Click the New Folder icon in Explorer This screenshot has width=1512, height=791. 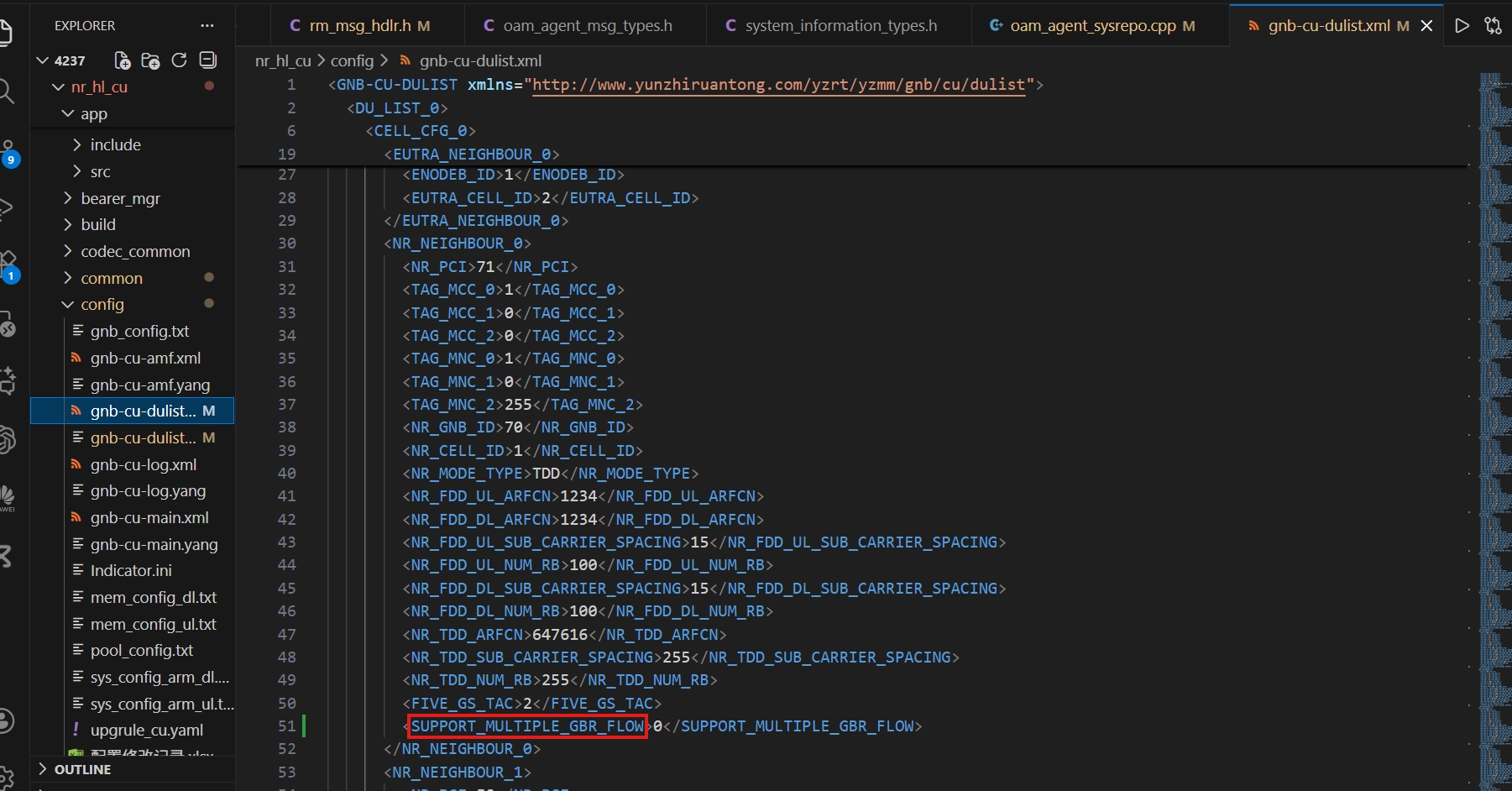pyautogui.click(x=151, y=60)
